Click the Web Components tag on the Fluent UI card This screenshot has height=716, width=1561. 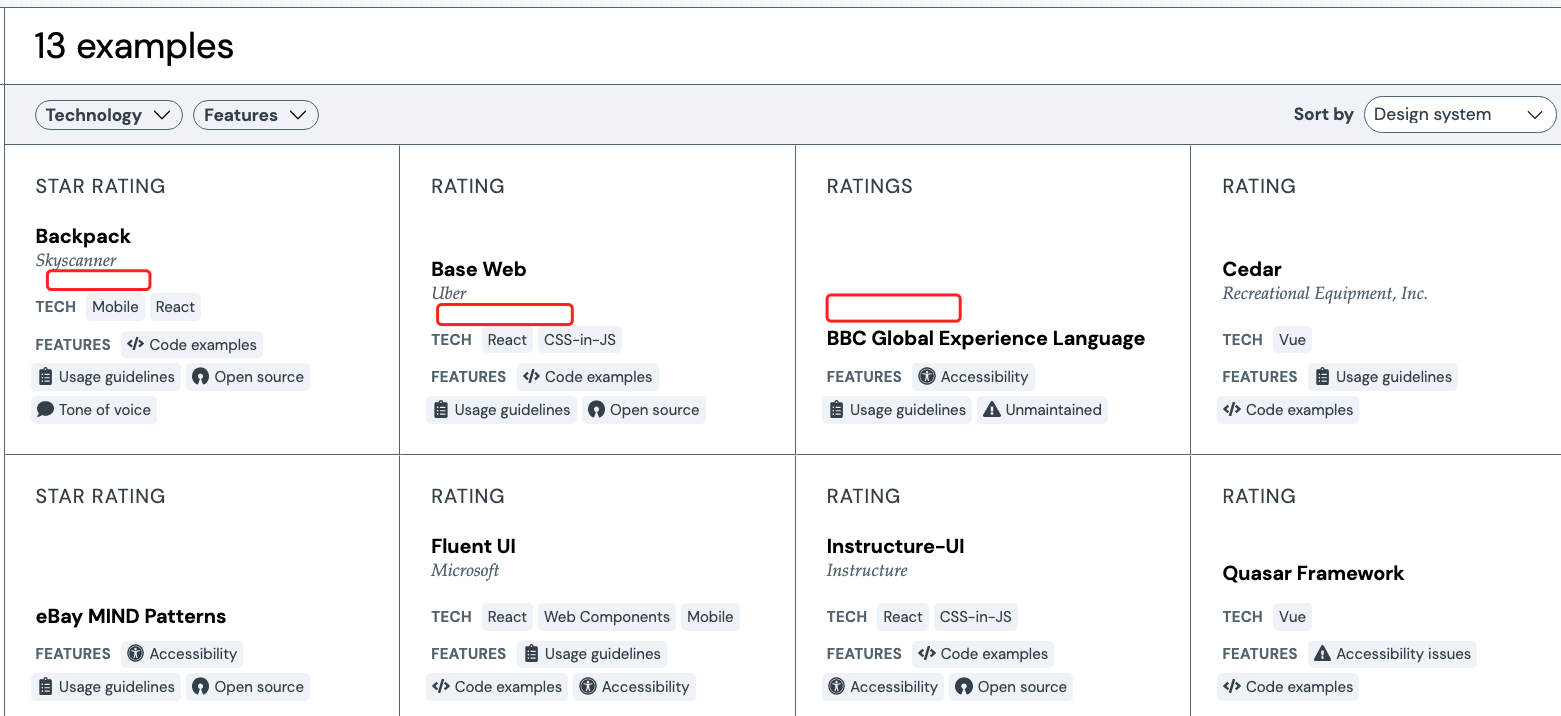[607, 617]
